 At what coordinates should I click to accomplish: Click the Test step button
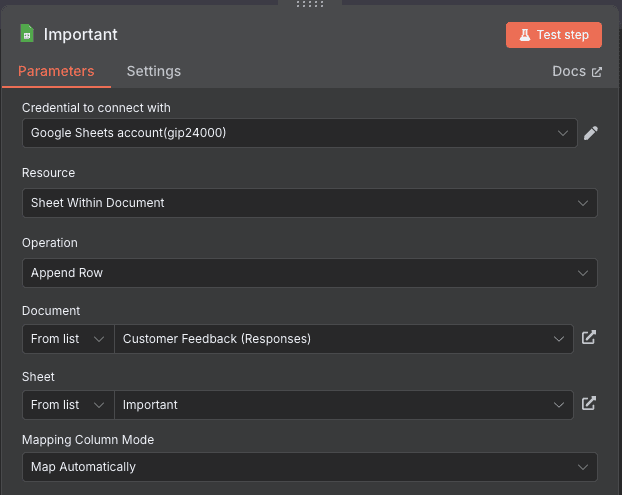point(554,35)
